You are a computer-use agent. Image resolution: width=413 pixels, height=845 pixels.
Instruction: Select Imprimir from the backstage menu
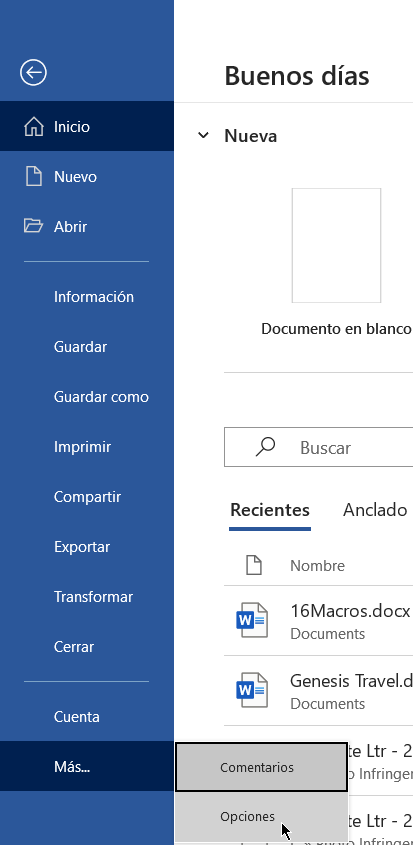(x=82, y=447)
